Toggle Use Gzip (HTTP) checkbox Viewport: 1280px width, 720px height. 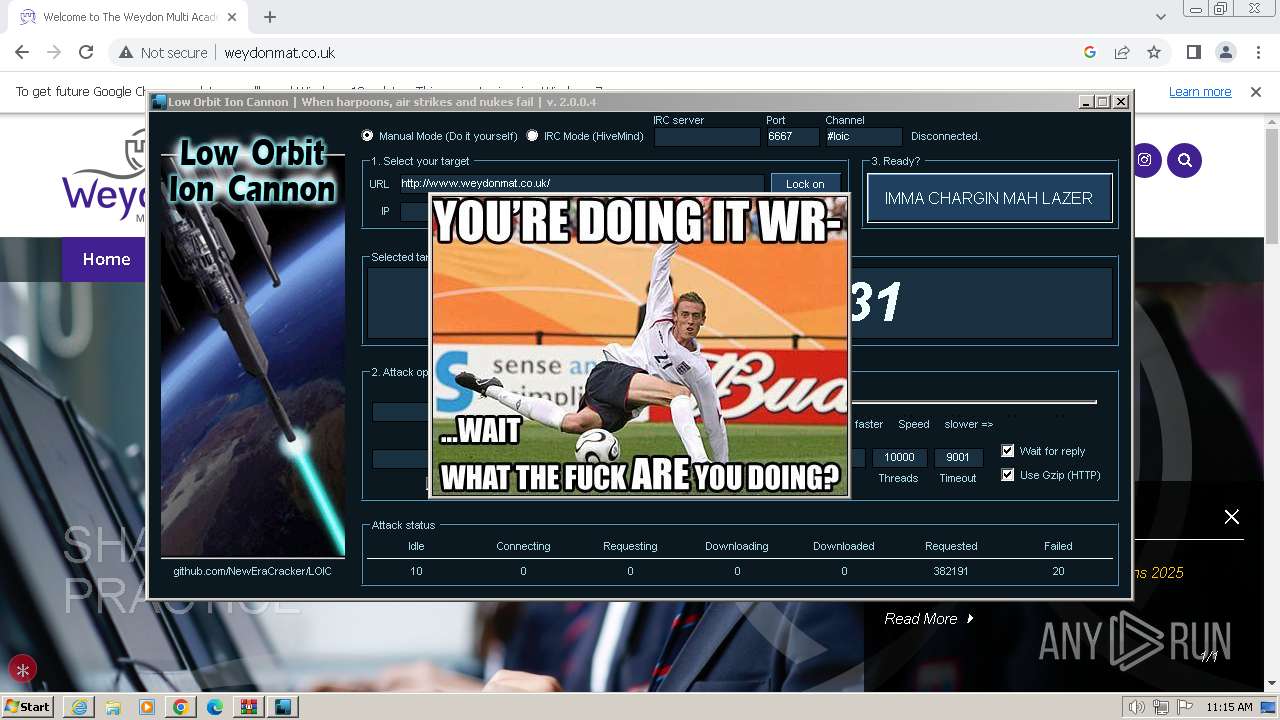pyautogui.click(x=1008, y=475)
